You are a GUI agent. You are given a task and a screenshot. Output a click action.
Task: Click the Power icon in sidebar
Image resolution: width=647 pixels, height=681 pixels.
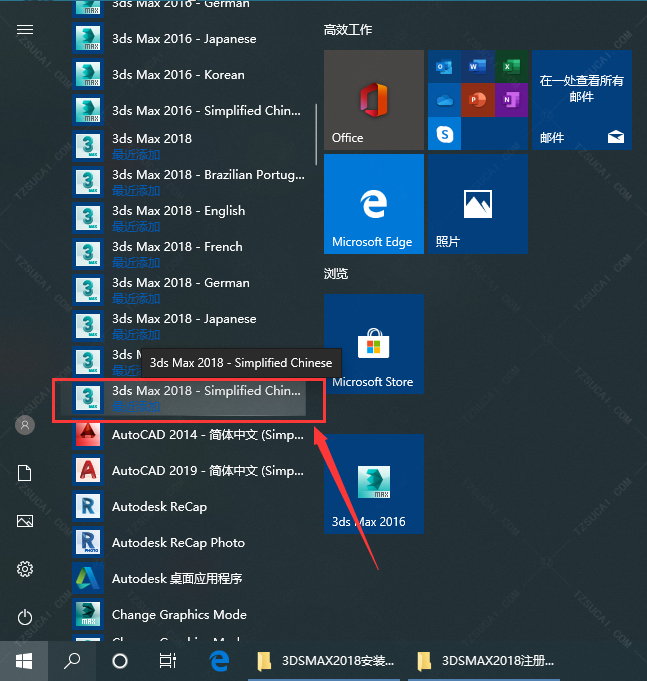[x=25, y=617]
